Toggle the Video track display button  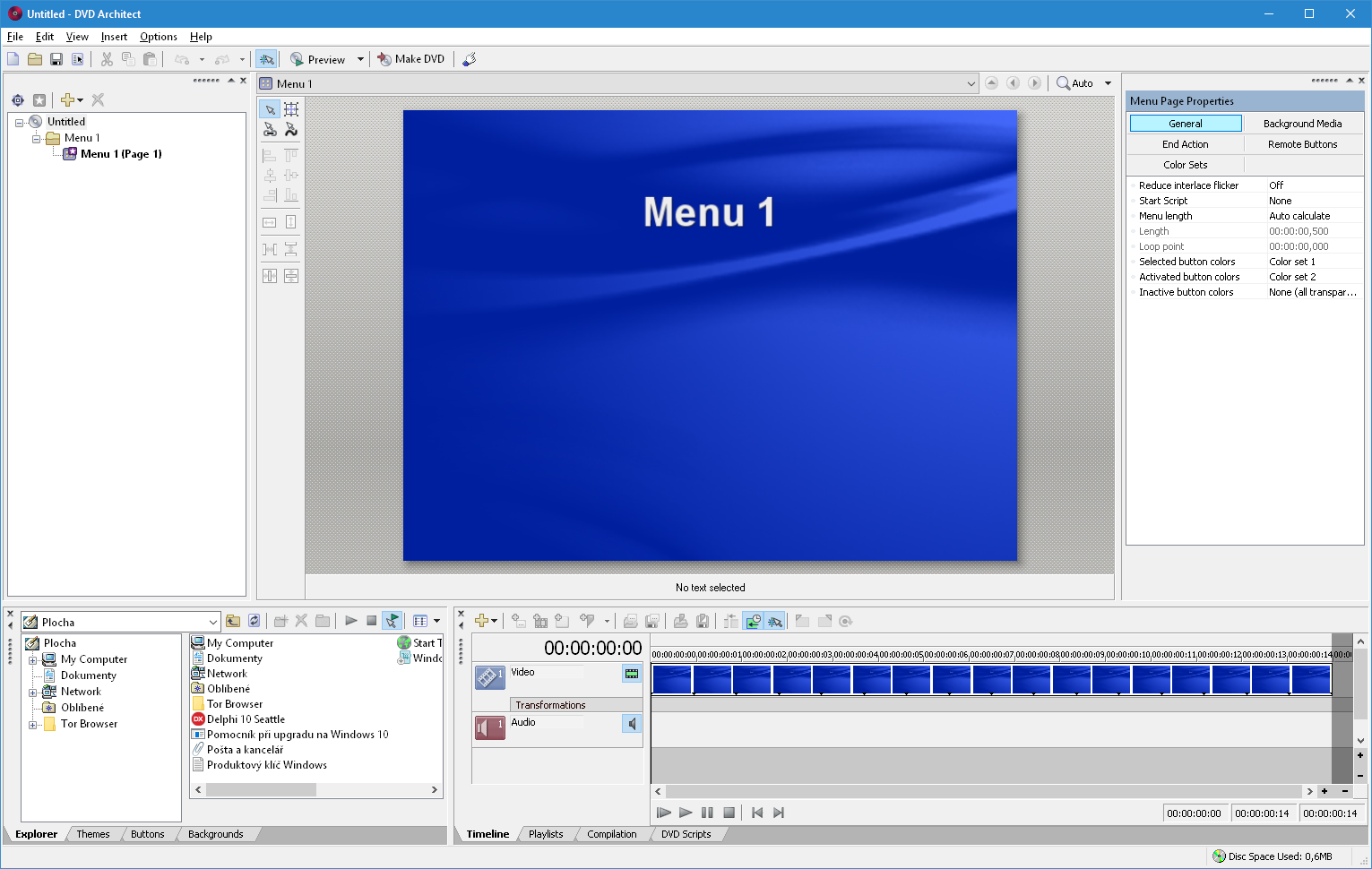click(632, 674)
